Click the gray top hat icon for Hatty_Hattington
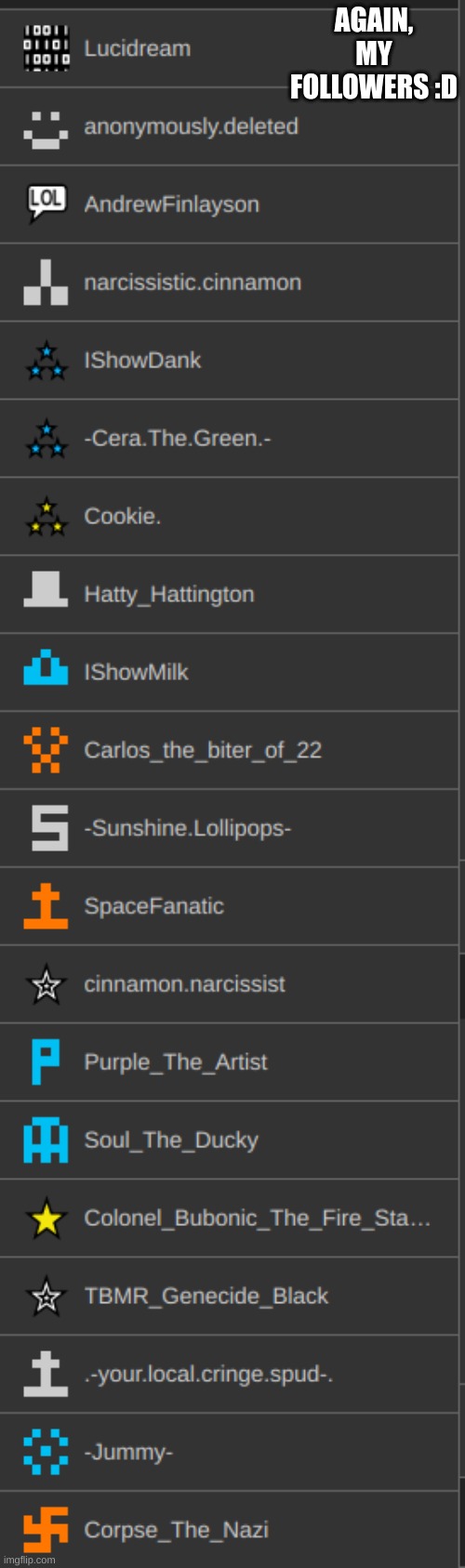465x1568 pixels. (x=46, y=589)
